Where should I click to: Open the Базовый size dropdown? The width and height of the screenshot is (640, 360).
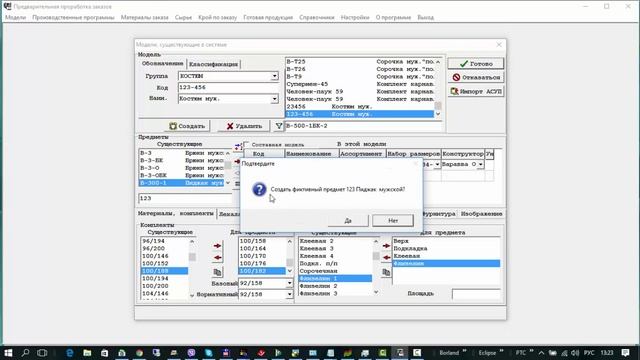[x=289, y=283]
